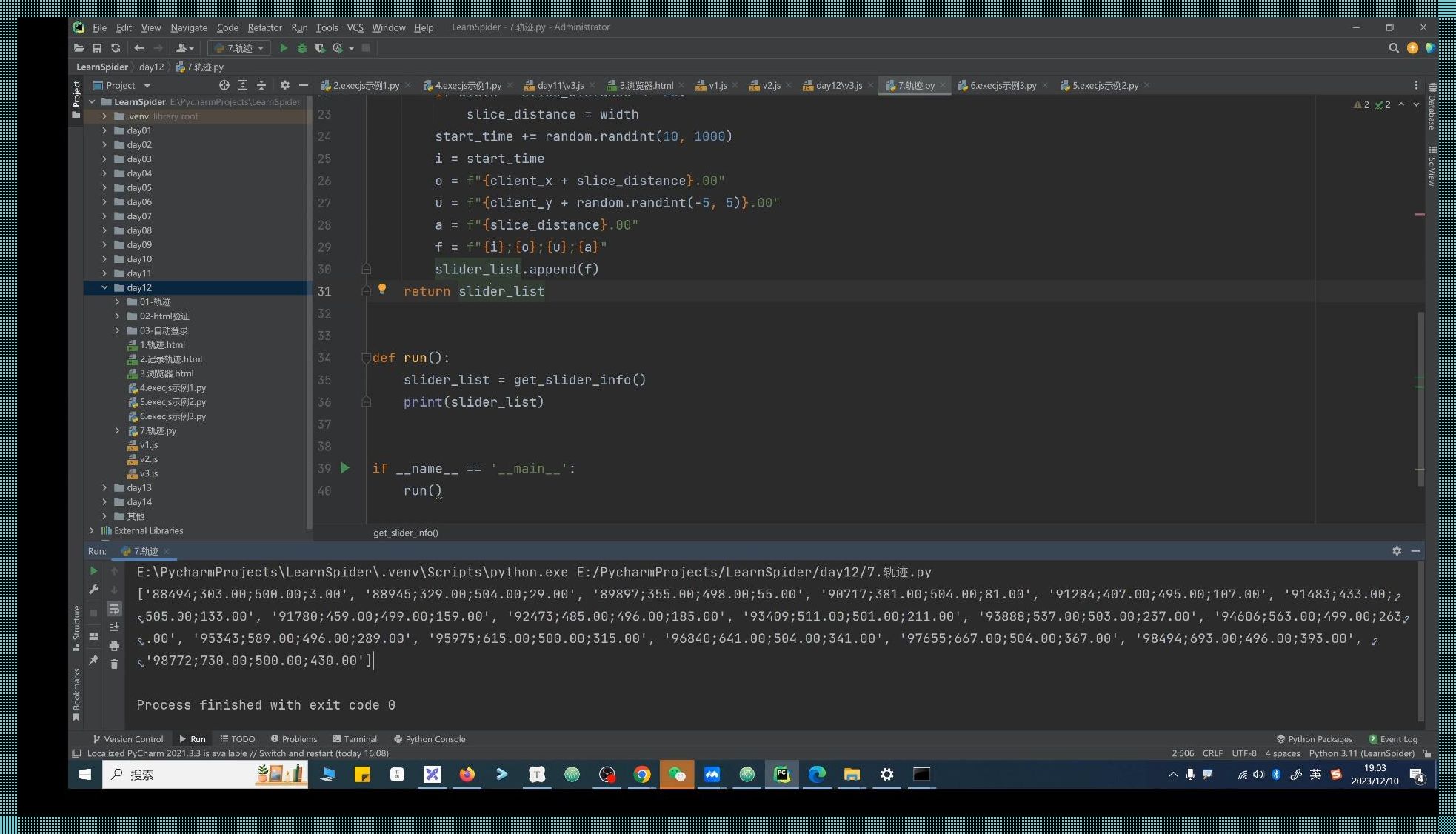1456x834 pixels.
Task: Open the Navigate menu
Action: tap(189, 27)
